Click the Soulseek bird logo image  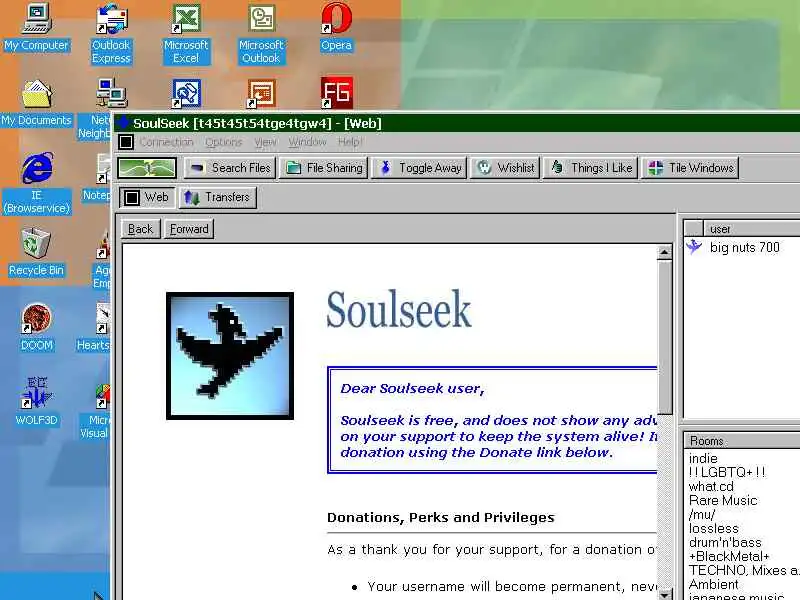(x=230, y=356)
